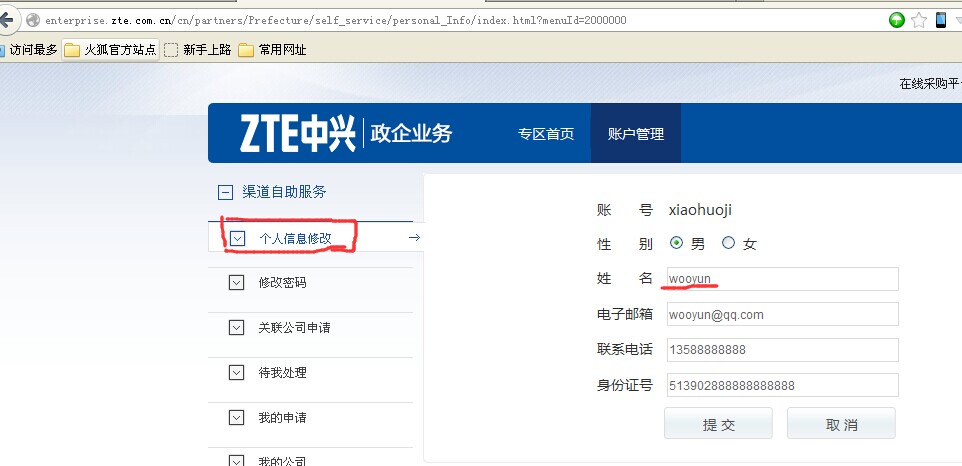Click the 联系电话 field label
Image resolution: width=962 pixels, height=466 pixels.
[625, 350]
